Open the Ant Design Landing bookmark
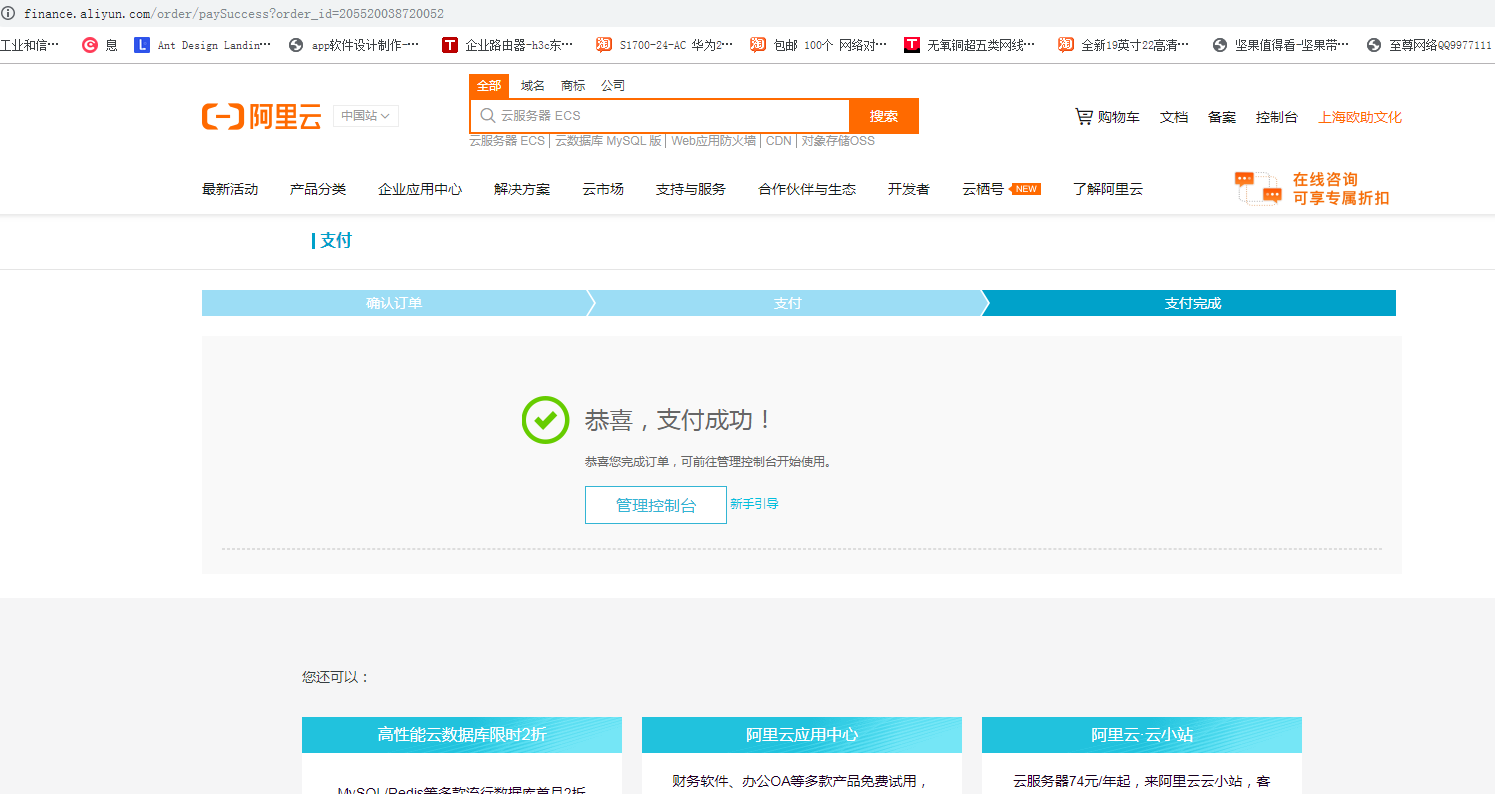Viewport: 1495px width, 794px height. (202, 45)
